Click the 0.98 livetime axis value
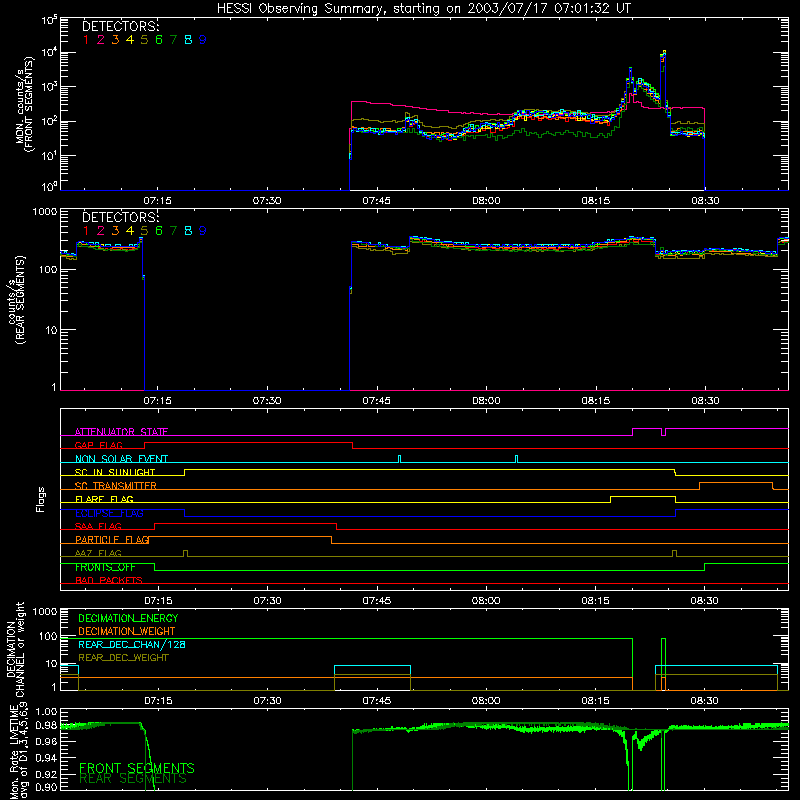The image size is (800, 800). coord(47,726)
